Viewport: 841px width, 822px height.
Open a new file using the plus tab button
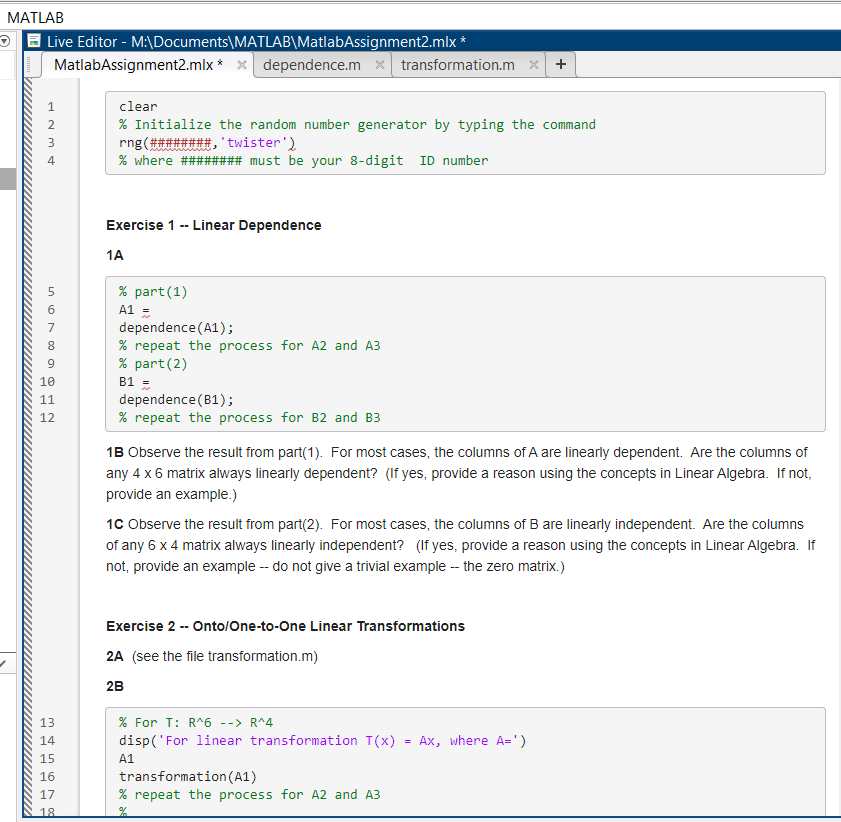click(x=560, y=63)
